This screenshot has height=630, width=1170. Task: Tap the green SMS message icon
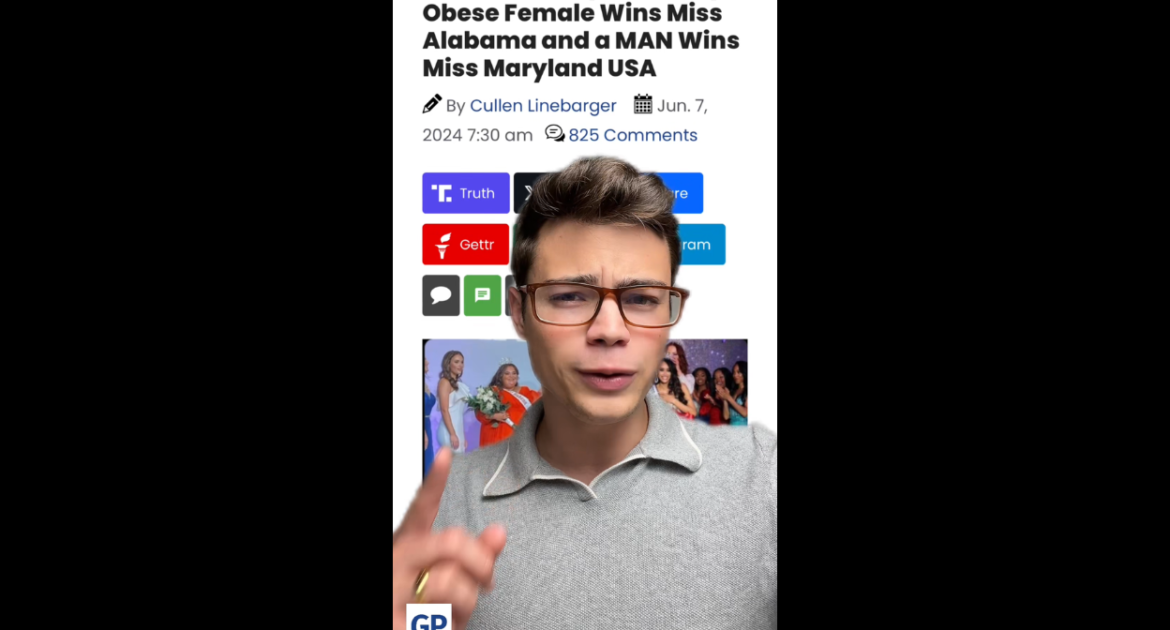pos(483,296)
